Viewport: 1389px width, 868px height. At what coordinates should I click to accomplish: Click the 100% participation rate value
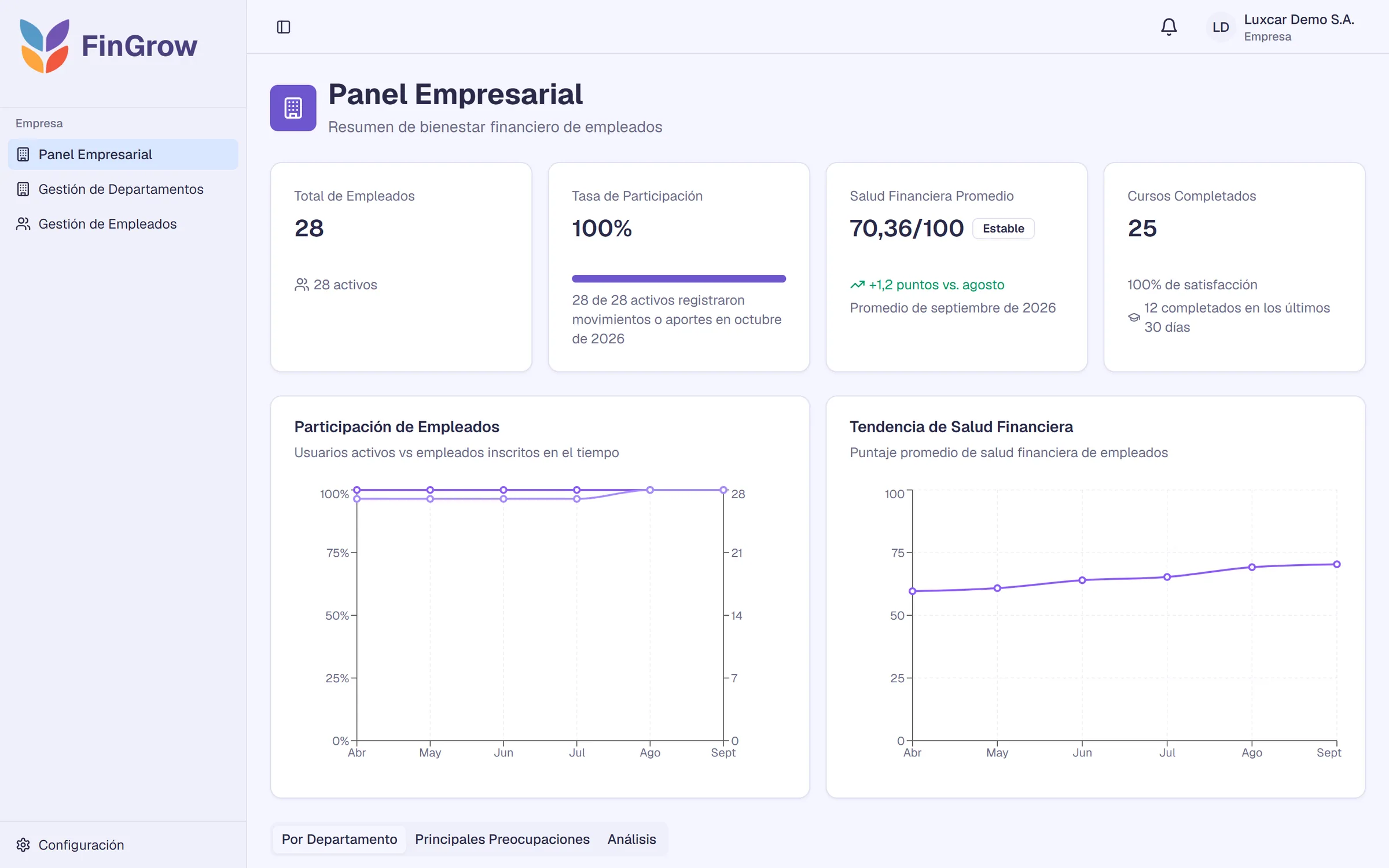[601, 229]
